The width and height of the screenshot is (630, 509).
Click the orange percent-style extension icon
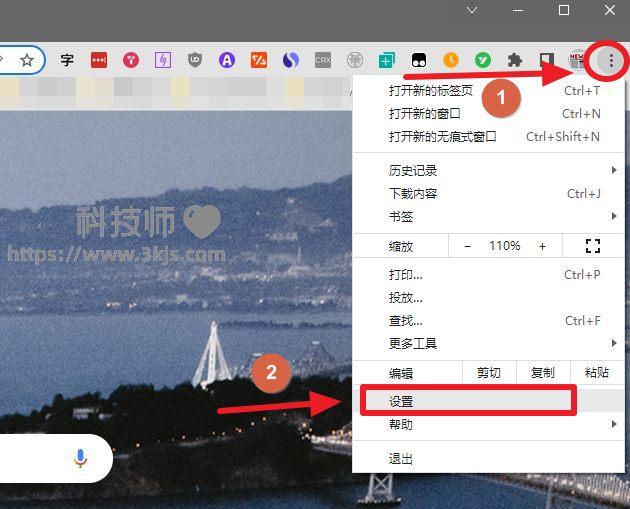tap(259, 60)
